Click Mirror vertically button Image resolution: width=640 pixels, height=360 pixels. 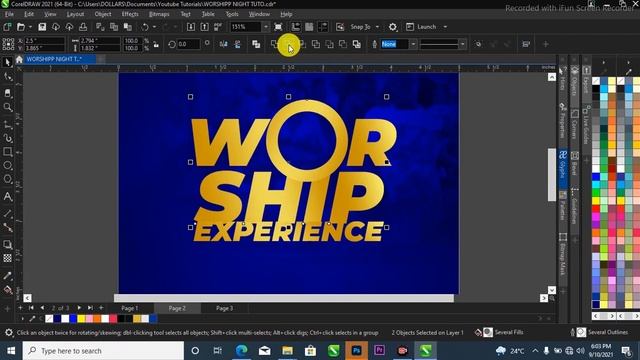[238, 44]
